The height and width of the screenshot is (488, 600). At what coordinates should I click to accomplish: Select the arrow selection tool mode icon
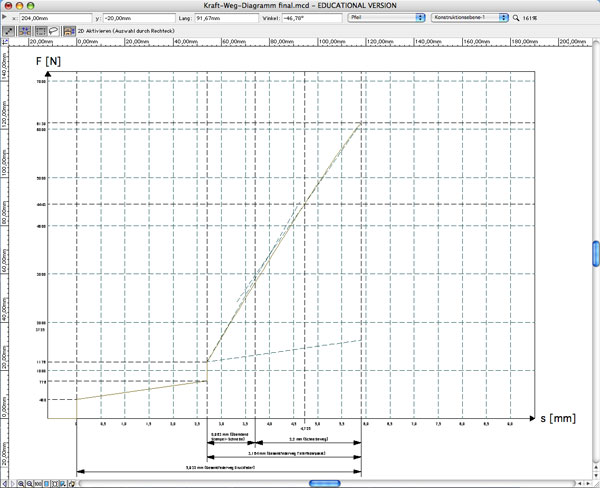click(x=8, y=31)
